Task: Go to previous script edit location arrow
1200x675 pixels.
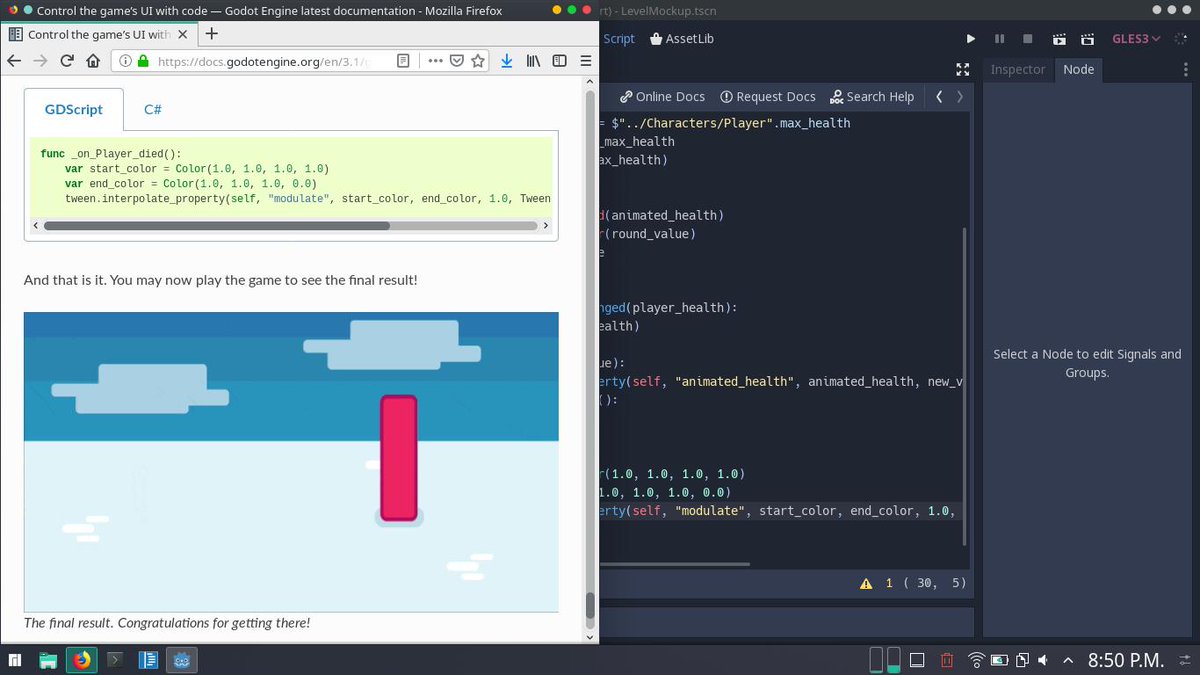Action: tap(938, 97)
